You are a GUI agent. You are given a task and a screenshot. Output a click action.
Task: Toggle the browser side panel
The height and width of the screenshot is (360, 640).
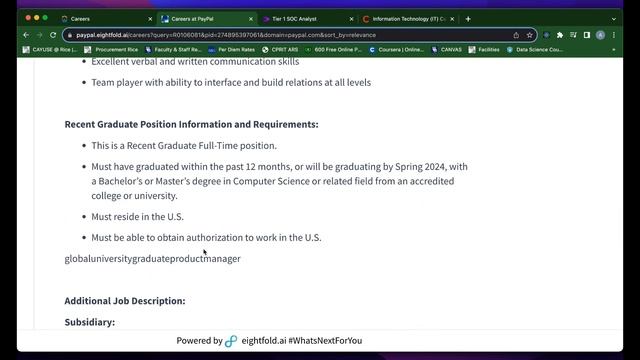[587, 35]
